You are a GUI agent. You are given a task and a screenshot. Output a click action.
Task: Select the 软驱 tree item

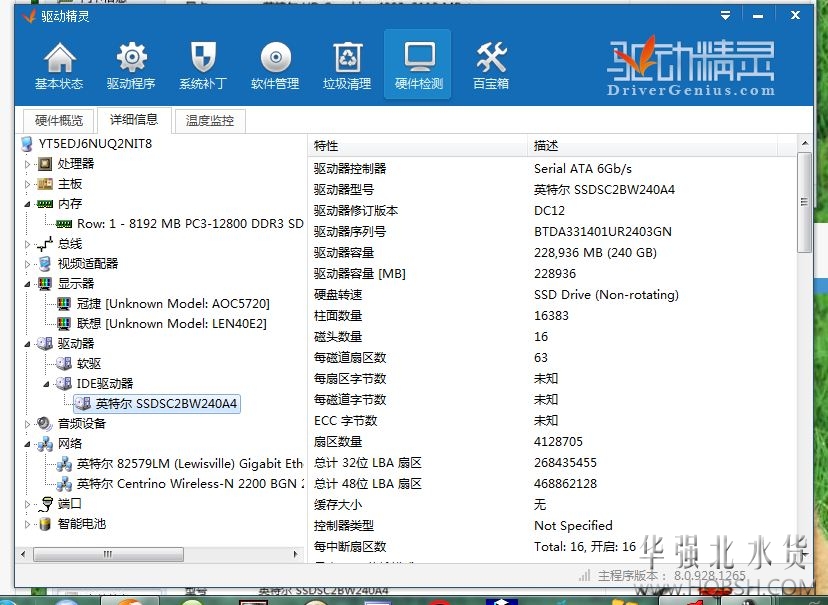pos(88,364)
